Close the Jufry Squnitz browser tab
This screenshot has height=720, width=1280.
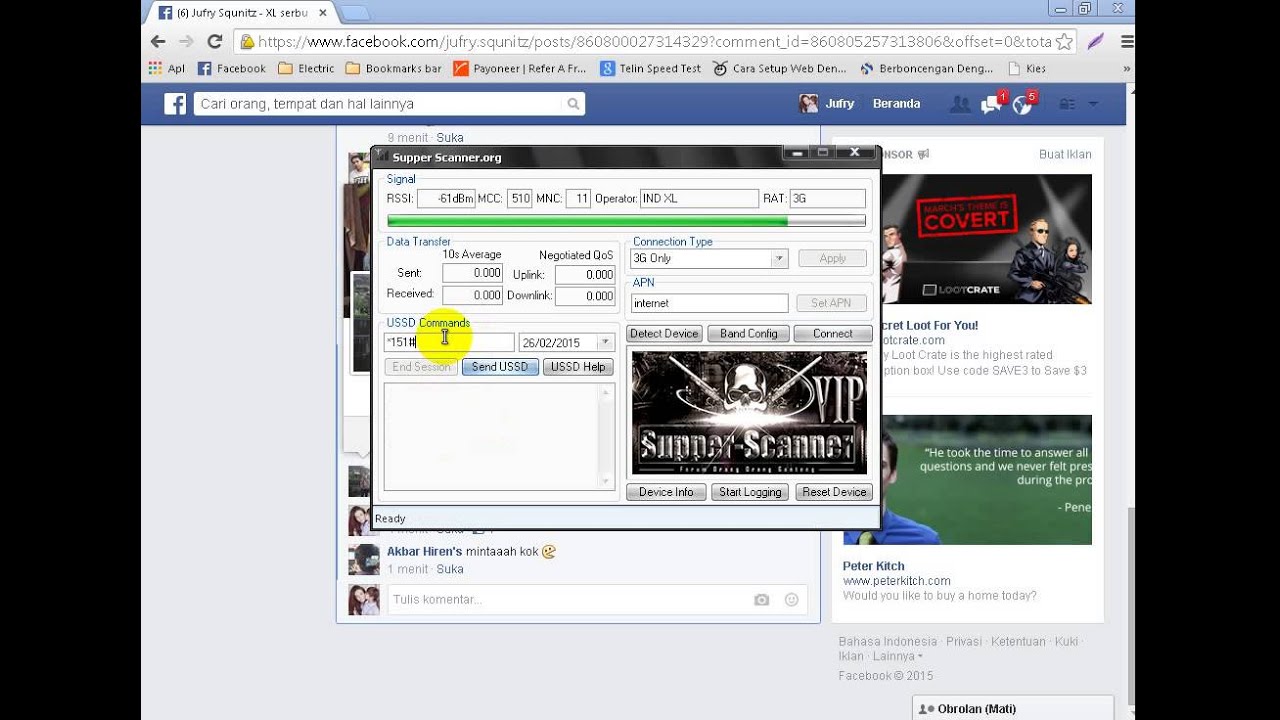[322, 13]
